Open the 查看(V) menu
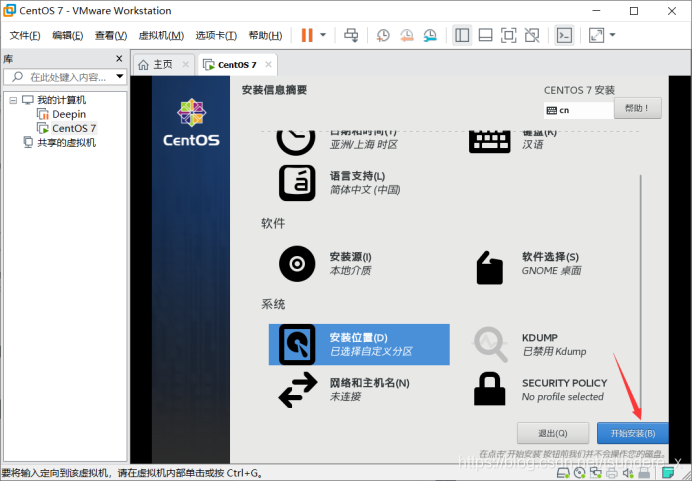Screen dimensions: 692x481 (111, 35)
